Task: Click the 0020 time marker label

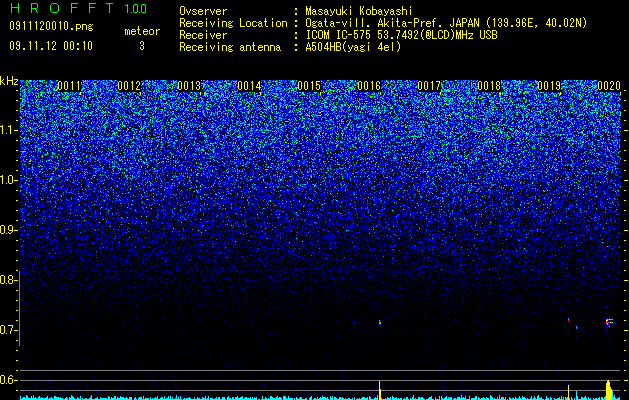Action: pyautogui.click(x=609, y=86)
